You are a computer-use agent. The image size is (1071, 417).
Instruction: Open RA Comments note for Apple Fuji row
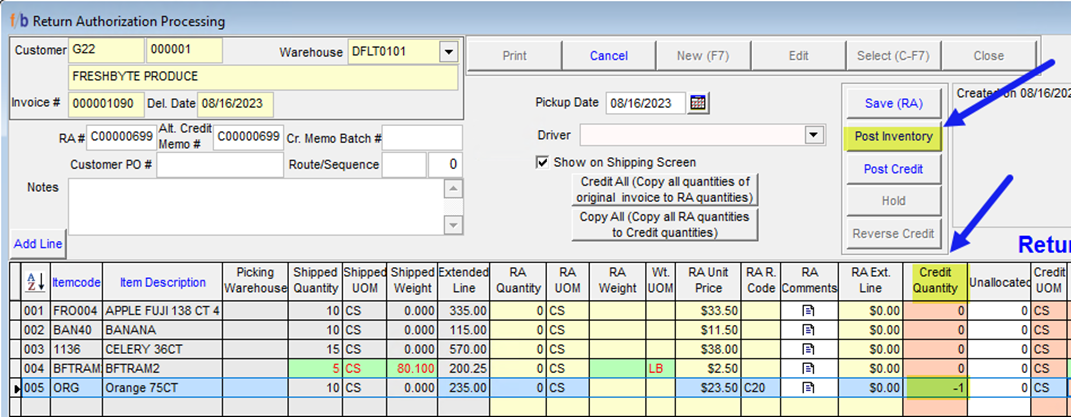tap(810, 310)
